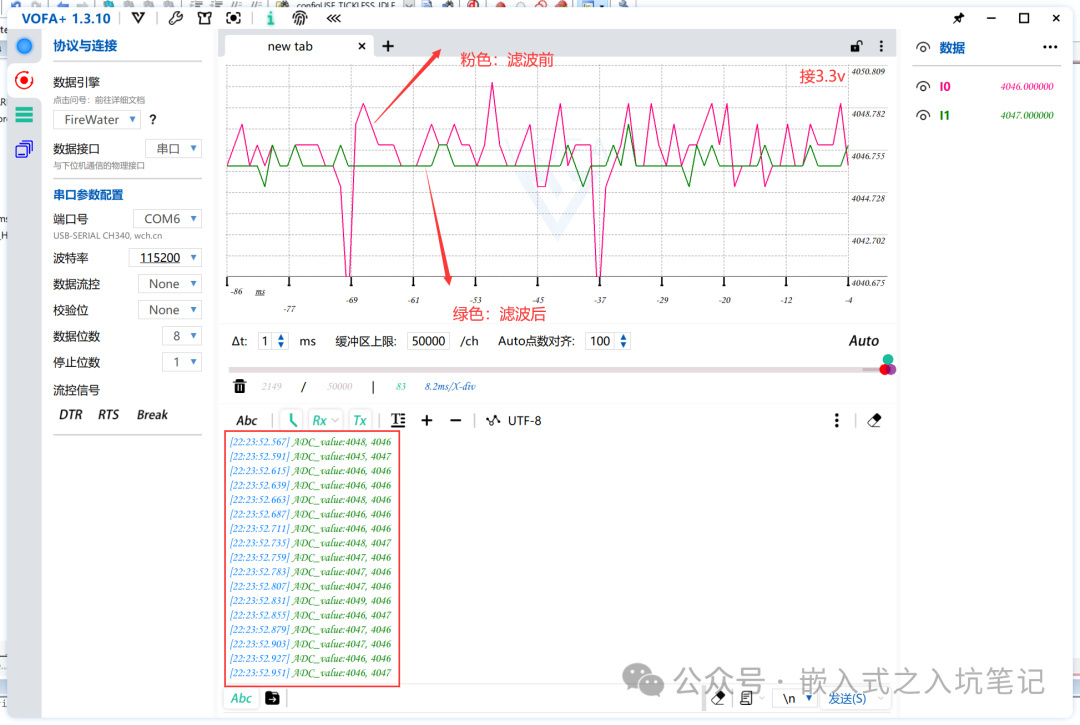Screen dimensions: 1080x725
Task: Open the Rx display dropdown
Action: 325,421
